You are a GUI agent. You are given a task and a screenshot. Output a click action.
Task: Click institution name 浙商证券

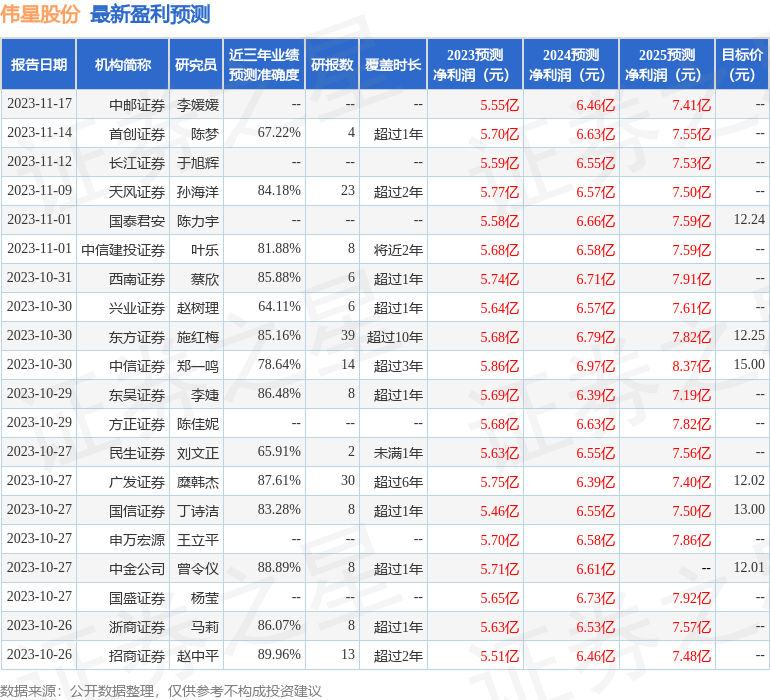pos(137,627)
